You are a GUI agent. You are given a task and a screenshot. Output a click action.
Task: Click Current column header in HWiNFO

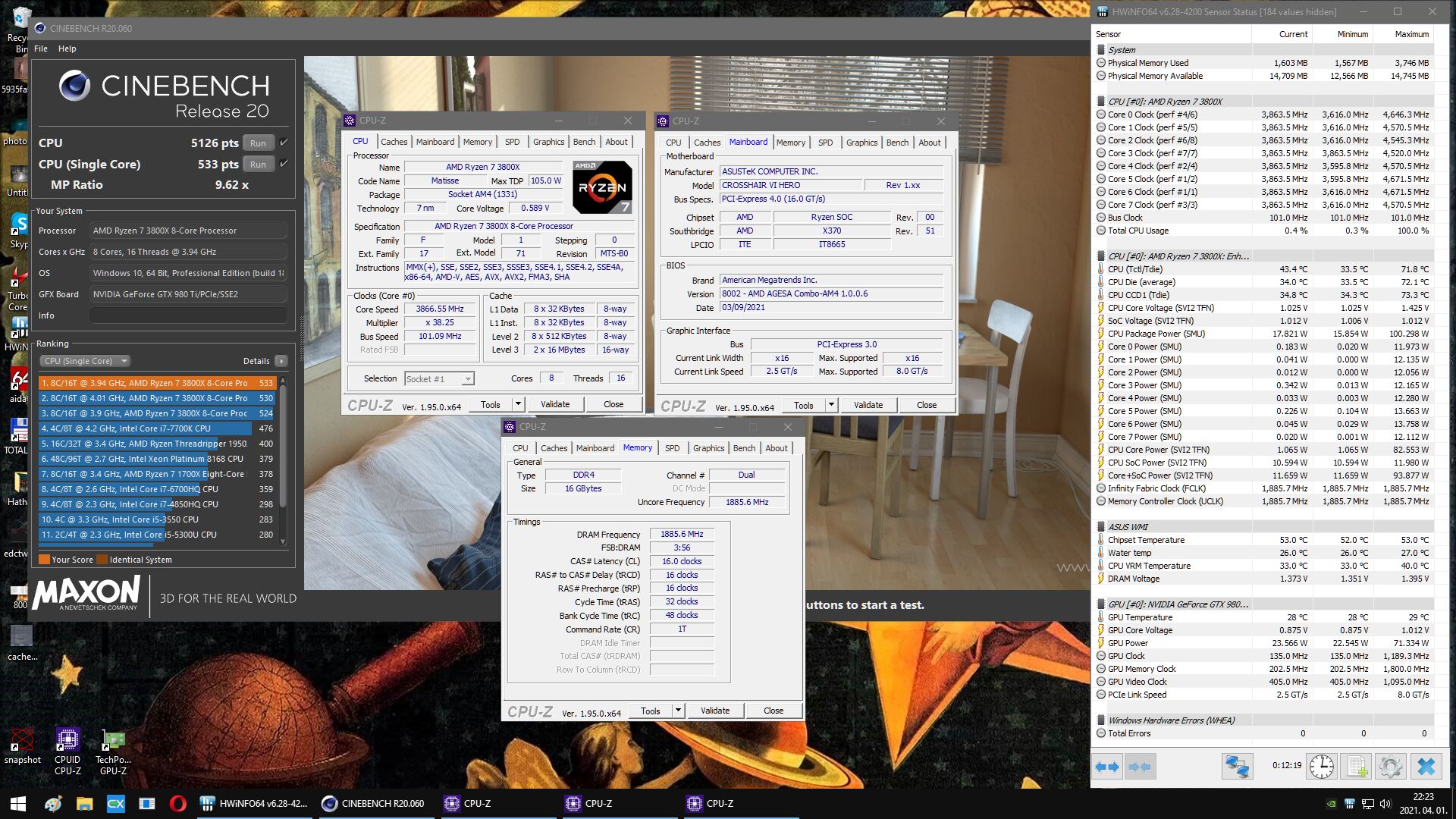[x=1292, y=34]
